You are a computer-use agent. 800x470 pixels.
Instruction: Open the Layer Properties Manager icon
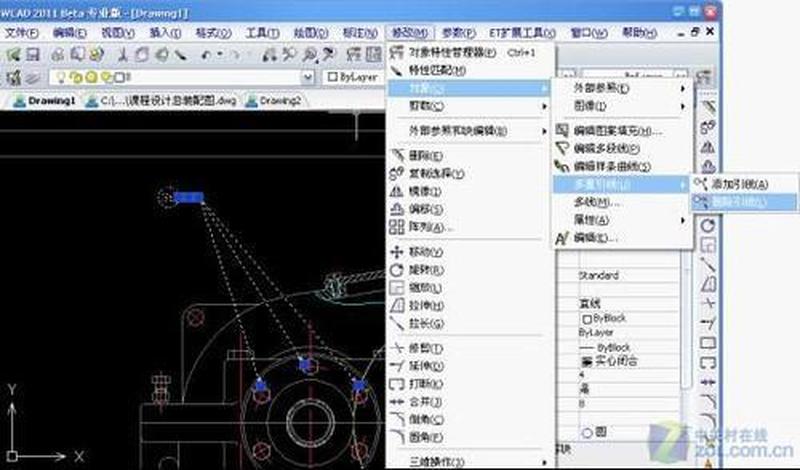coord(14,78)
